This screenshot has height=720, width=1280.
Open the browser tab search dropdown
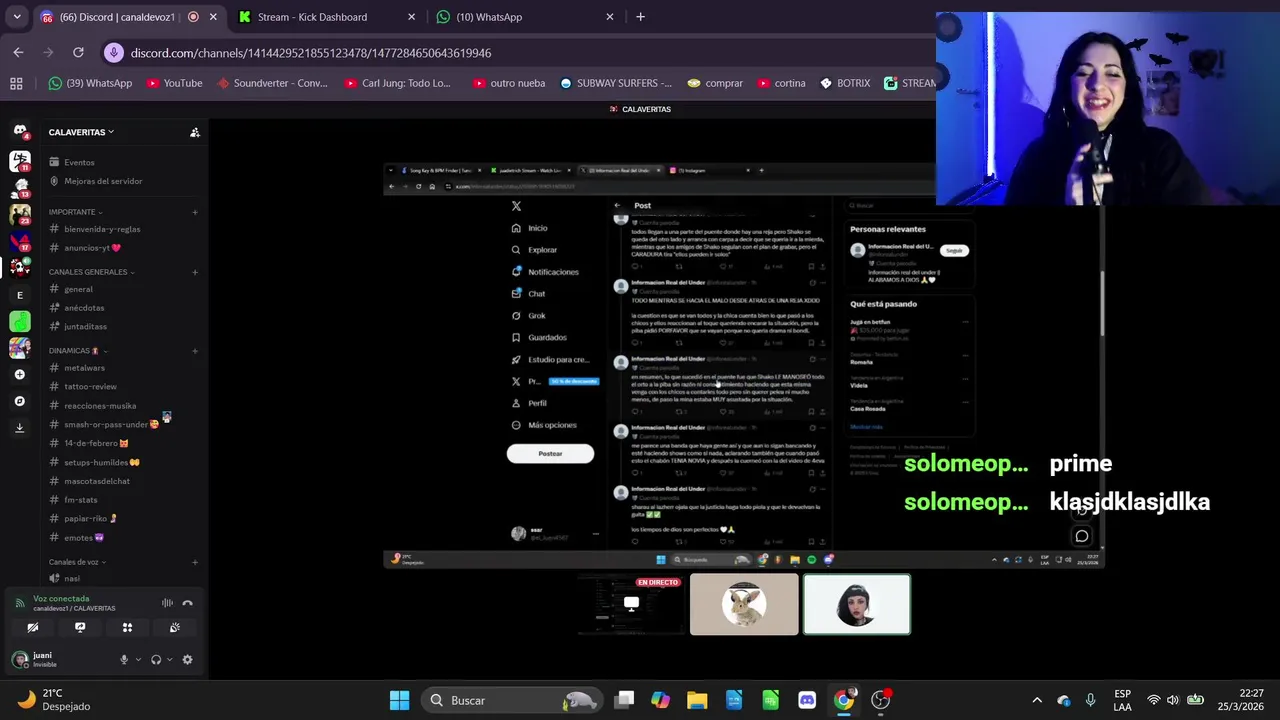pyautogui.click(x=16, y=17)
